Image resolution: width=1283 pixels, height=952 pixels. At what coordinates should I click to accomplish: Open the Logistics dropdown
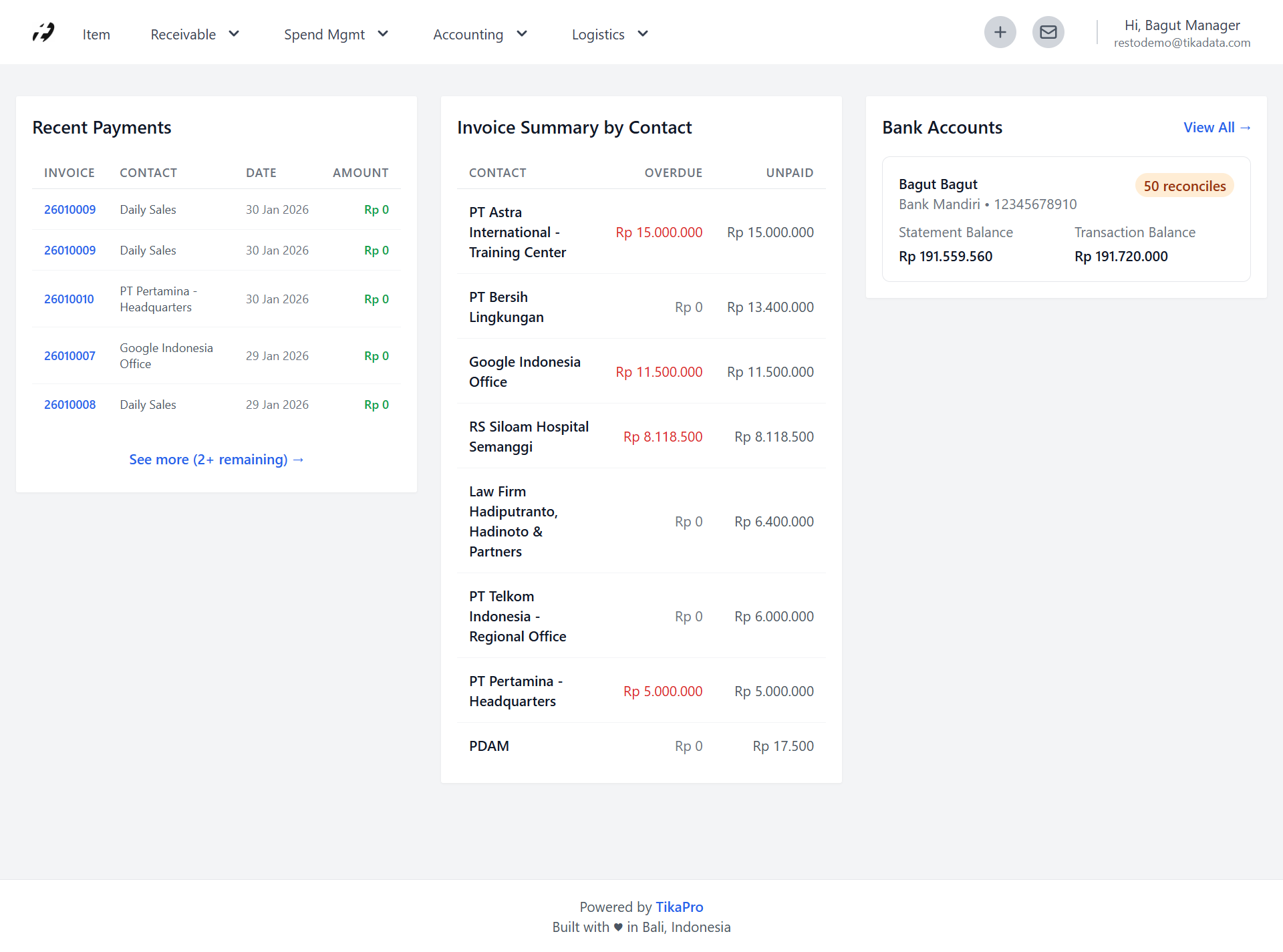pyautogui.click(x=609, y=33)
